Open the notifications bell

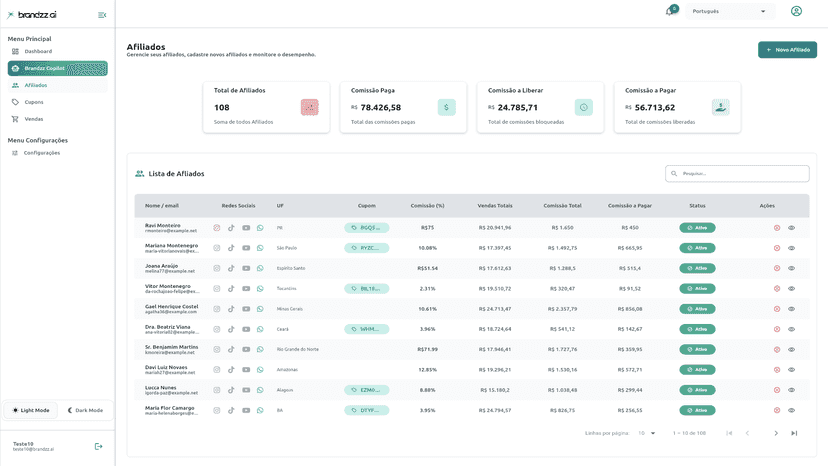(x=671, y=11)
